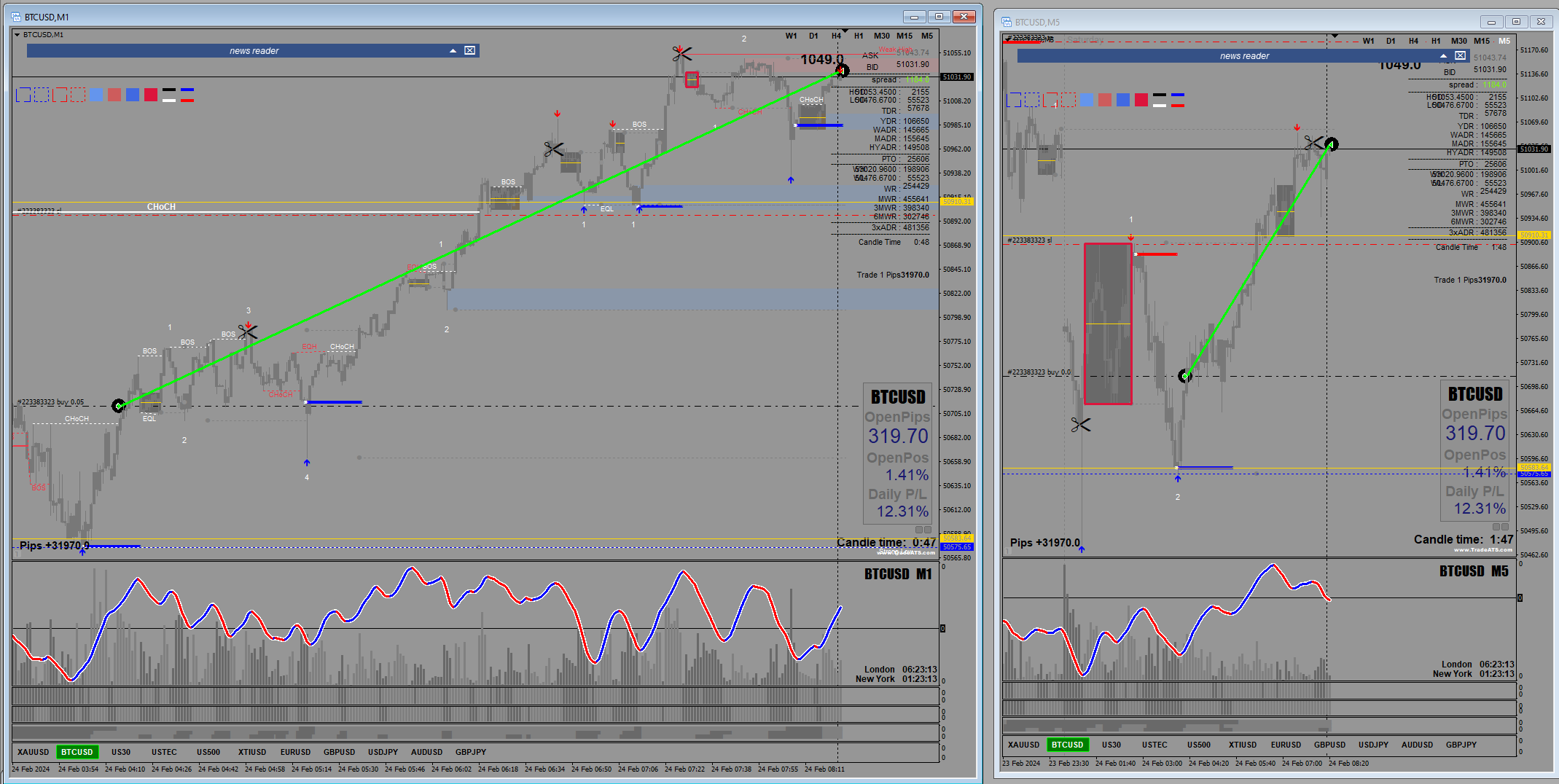This screenshot has width=1559, height=784.
Task: Switch M1 window to W1 timeframe
Action: pos(791,36)
